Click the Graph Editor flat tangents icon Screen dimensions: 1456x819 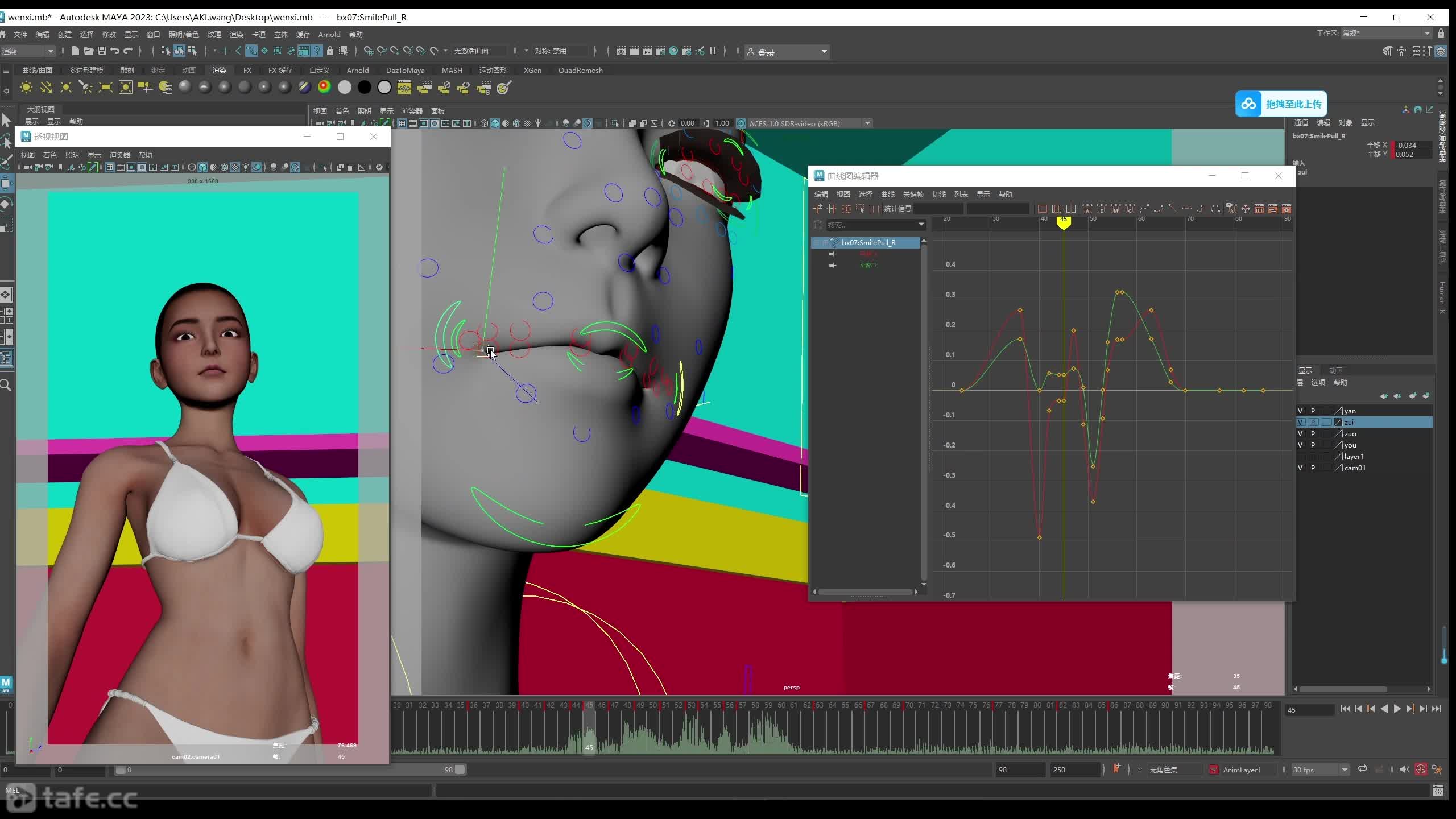tap(1186, 209)
